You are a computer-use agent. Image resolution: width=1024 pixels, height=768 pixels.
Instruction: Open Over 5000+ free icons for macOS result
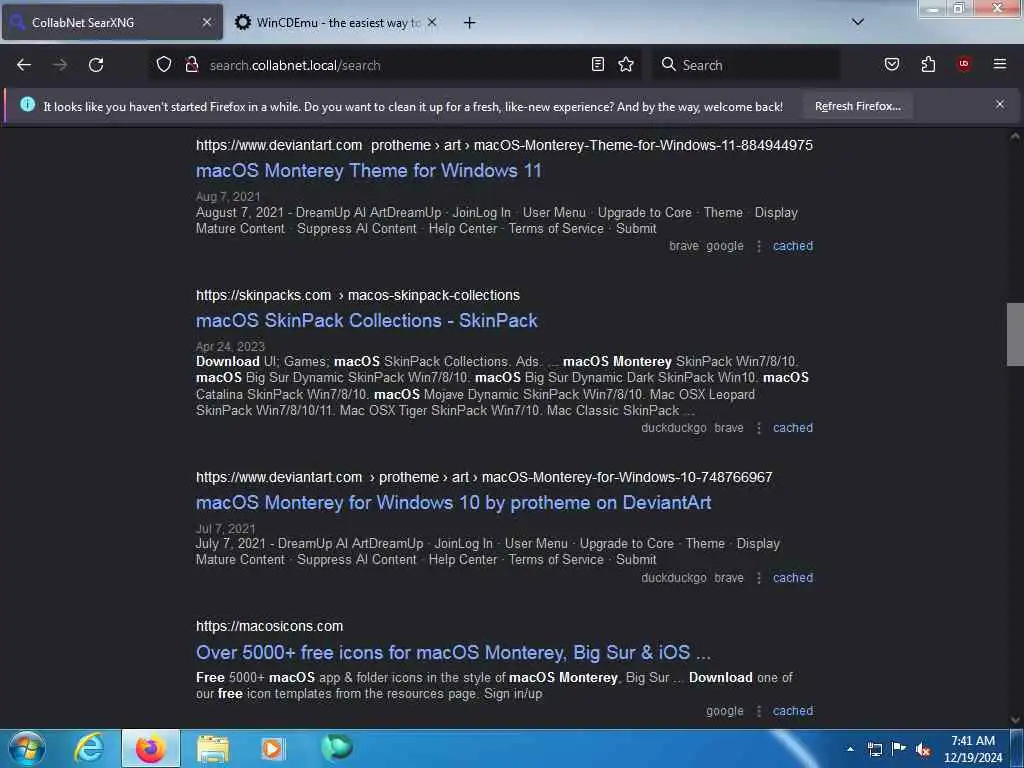[x=453, y=652]
